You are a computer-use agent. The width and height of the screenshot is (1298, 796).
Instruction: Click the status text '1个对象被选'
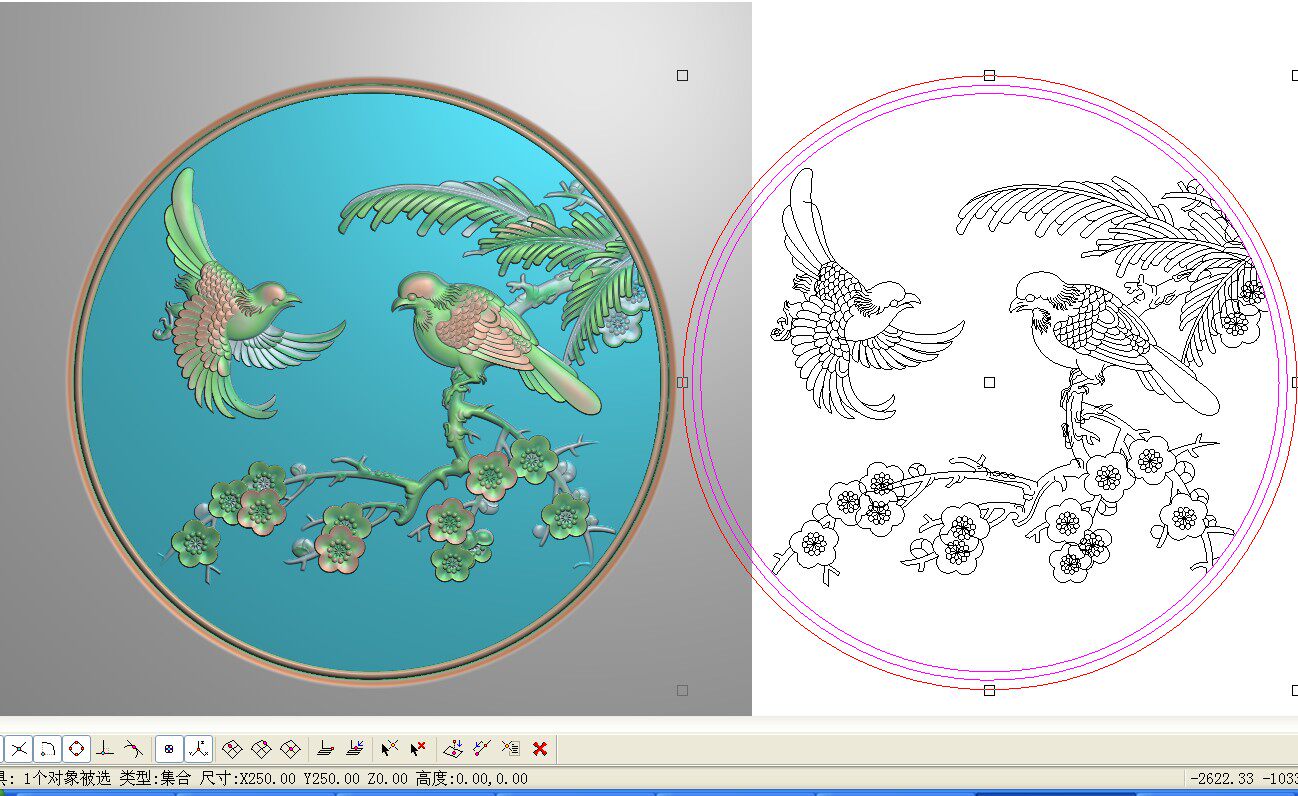click(65, 778)
